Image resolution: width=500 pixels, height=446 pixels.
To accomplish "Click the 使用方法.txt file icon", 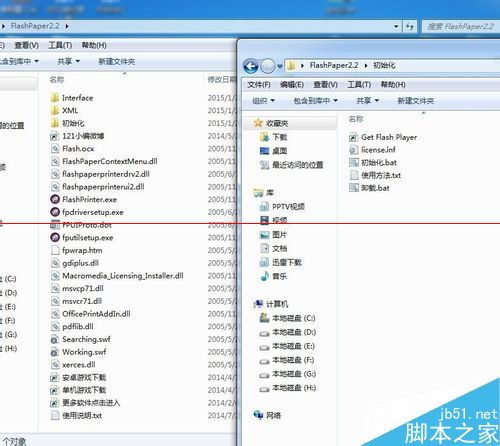I will point(353,175).
